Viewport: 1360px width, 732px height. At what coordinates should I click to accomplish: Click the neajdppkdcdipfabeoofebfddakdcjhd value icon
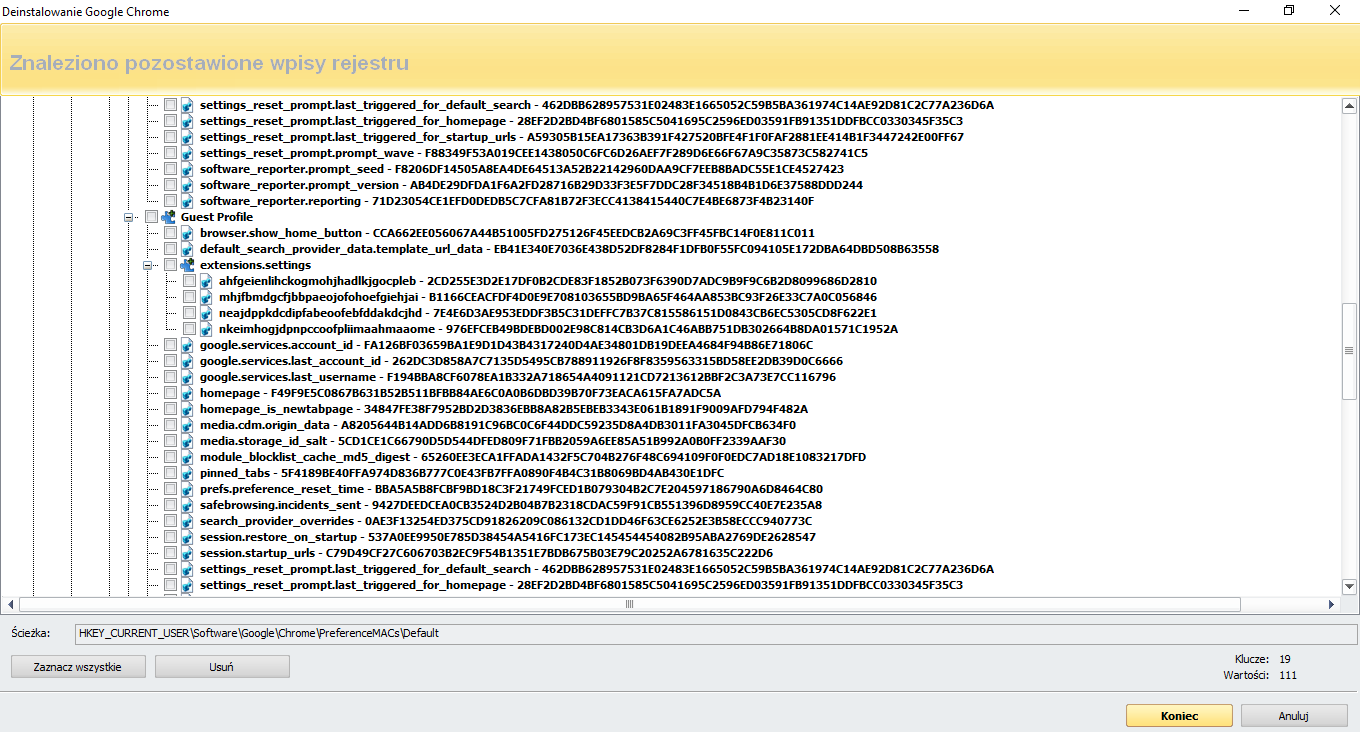pos(206,313)
